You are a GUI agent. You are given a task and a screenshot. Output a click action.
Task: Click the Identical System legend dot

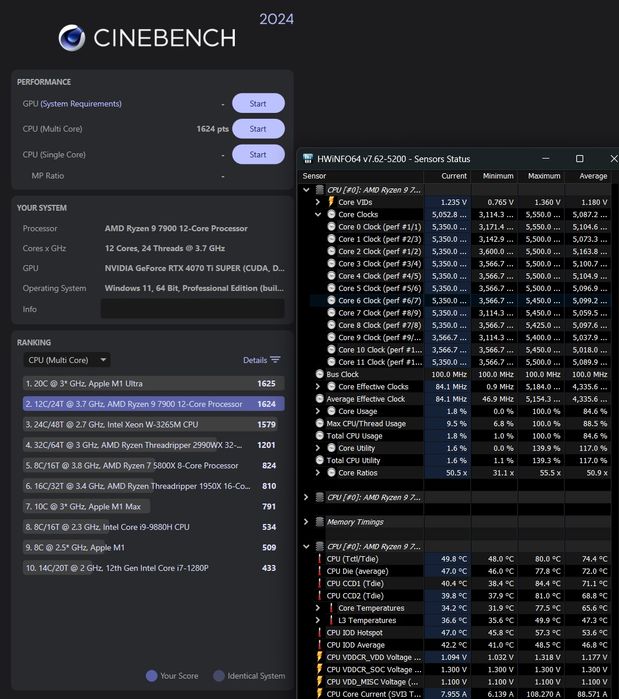[x=219, y=676]
